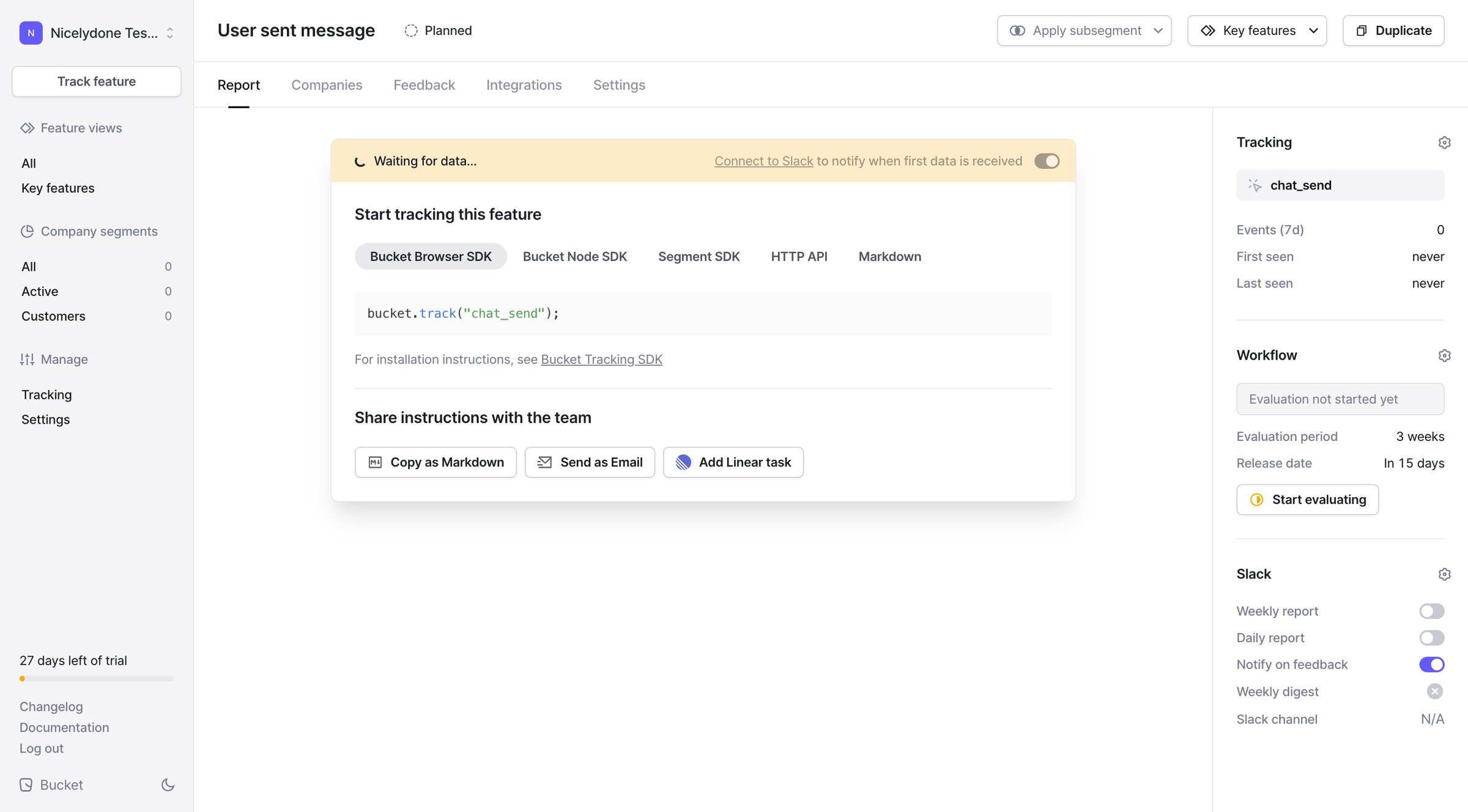The width and height of the screenshot is (1468, 812).
Task: Click the Nicelydone workspace avatar icon
Action: [x=31, y=33]
